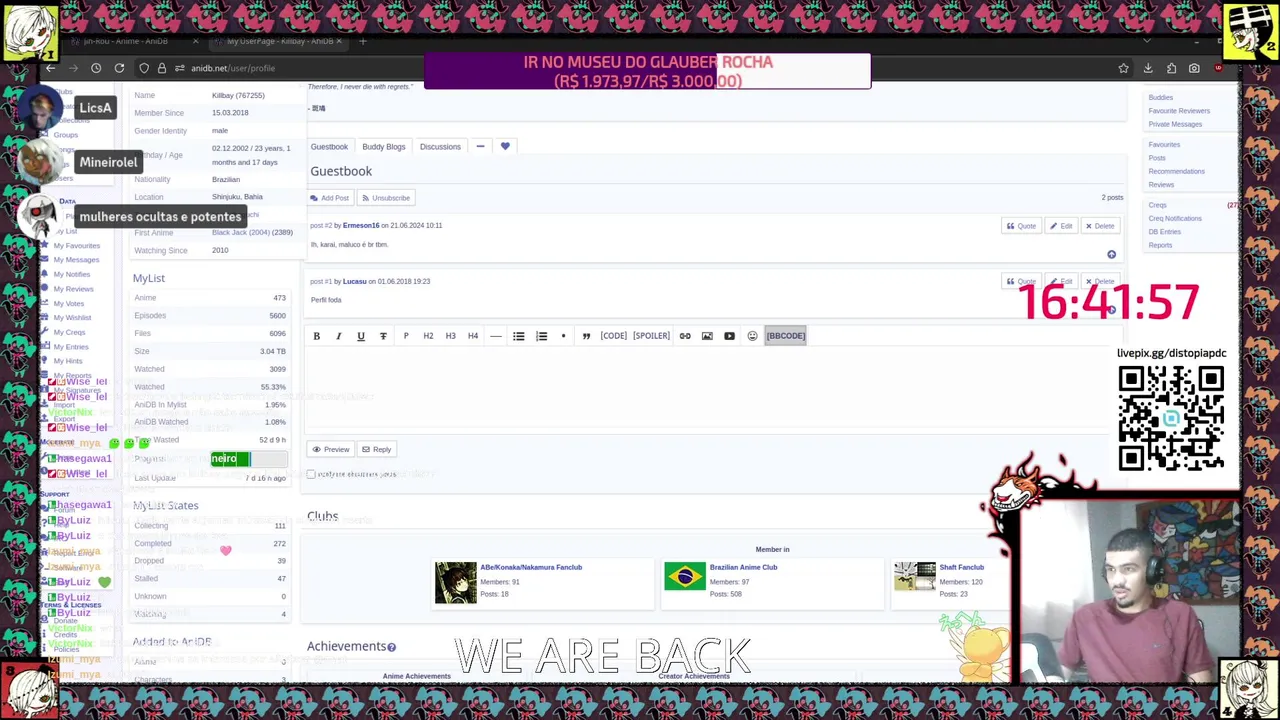Insert CODE tag in editor
This screenshot has height=720, width=1280.
click(614, 336)
